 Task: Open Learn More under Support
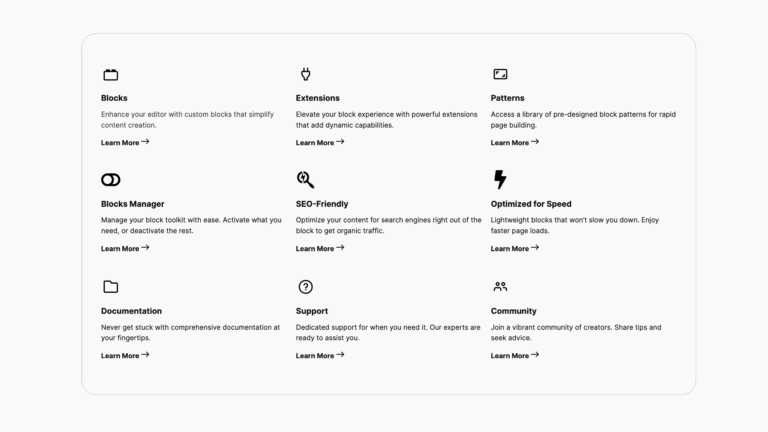click(x=320, y=356)
